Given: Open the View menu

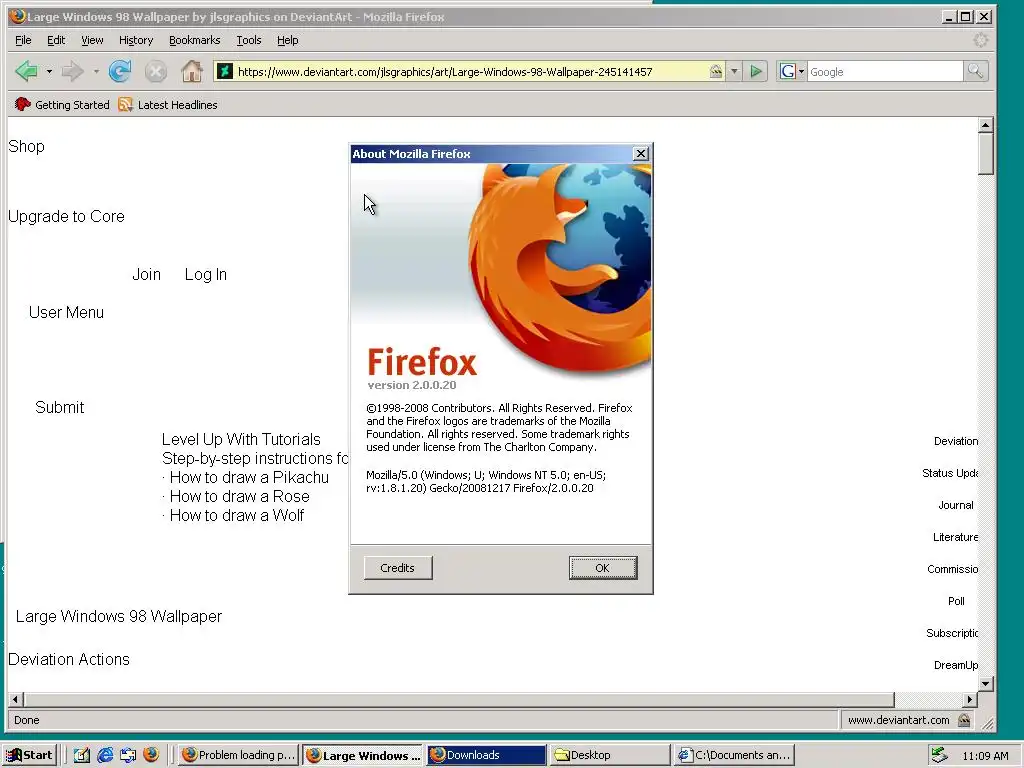Looking at the screenshot, I should point(92,40).
